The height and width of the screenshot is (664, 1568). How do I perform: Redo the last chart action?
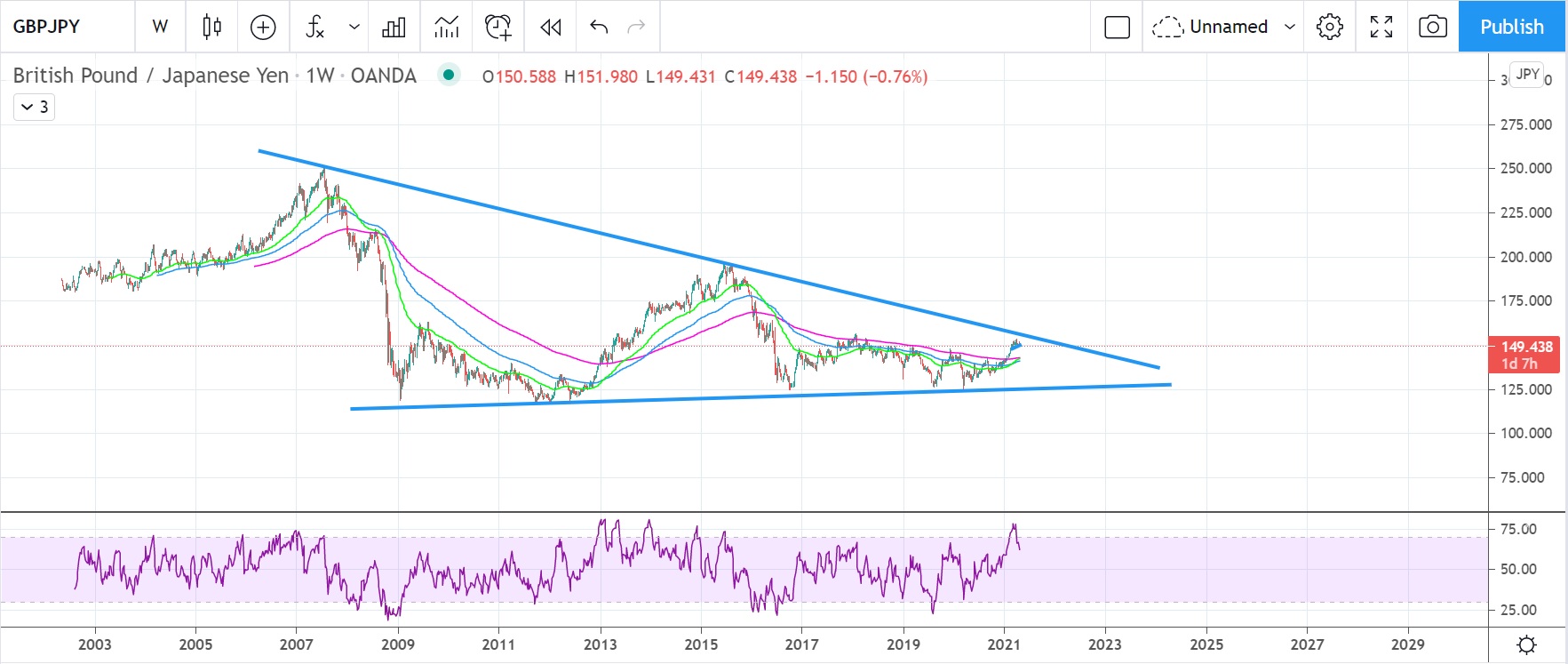[636, 27]
